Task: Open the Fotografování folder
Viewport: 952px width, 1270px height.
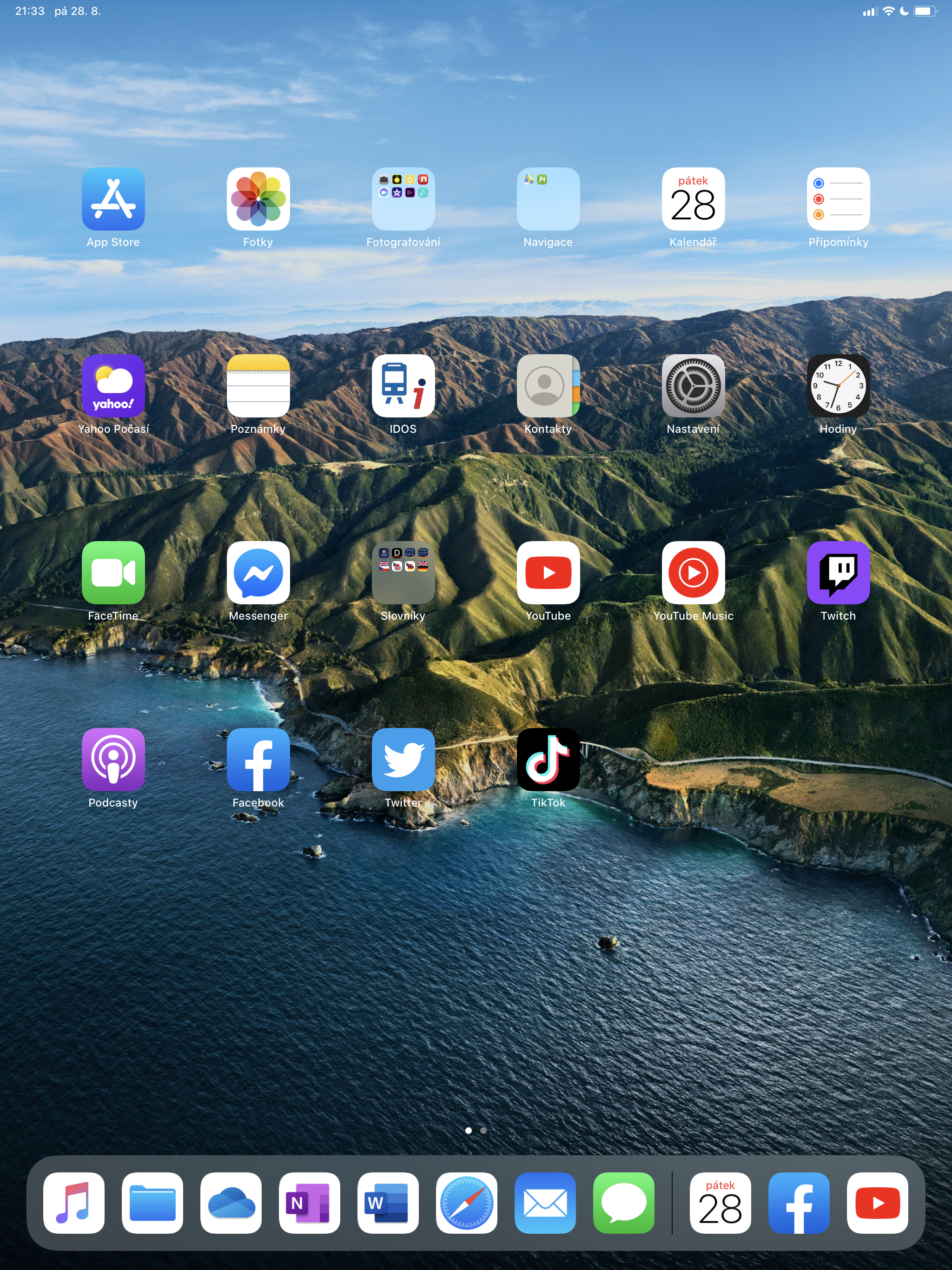Action: [x=403, y=198]
